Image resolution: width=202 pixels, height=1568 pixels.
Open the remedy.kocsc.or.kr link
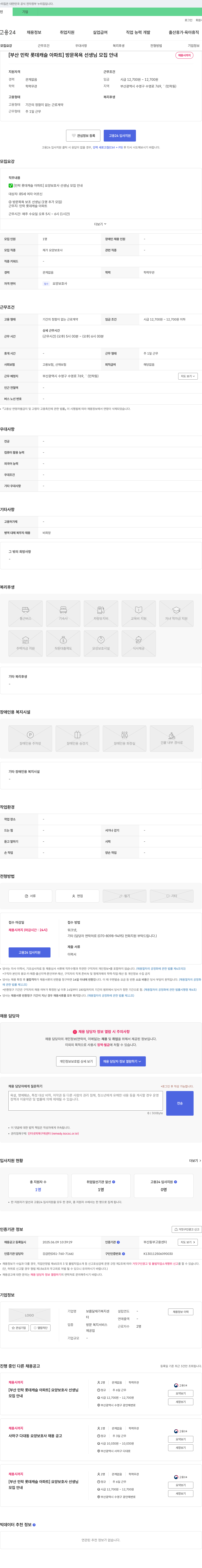53,1133
